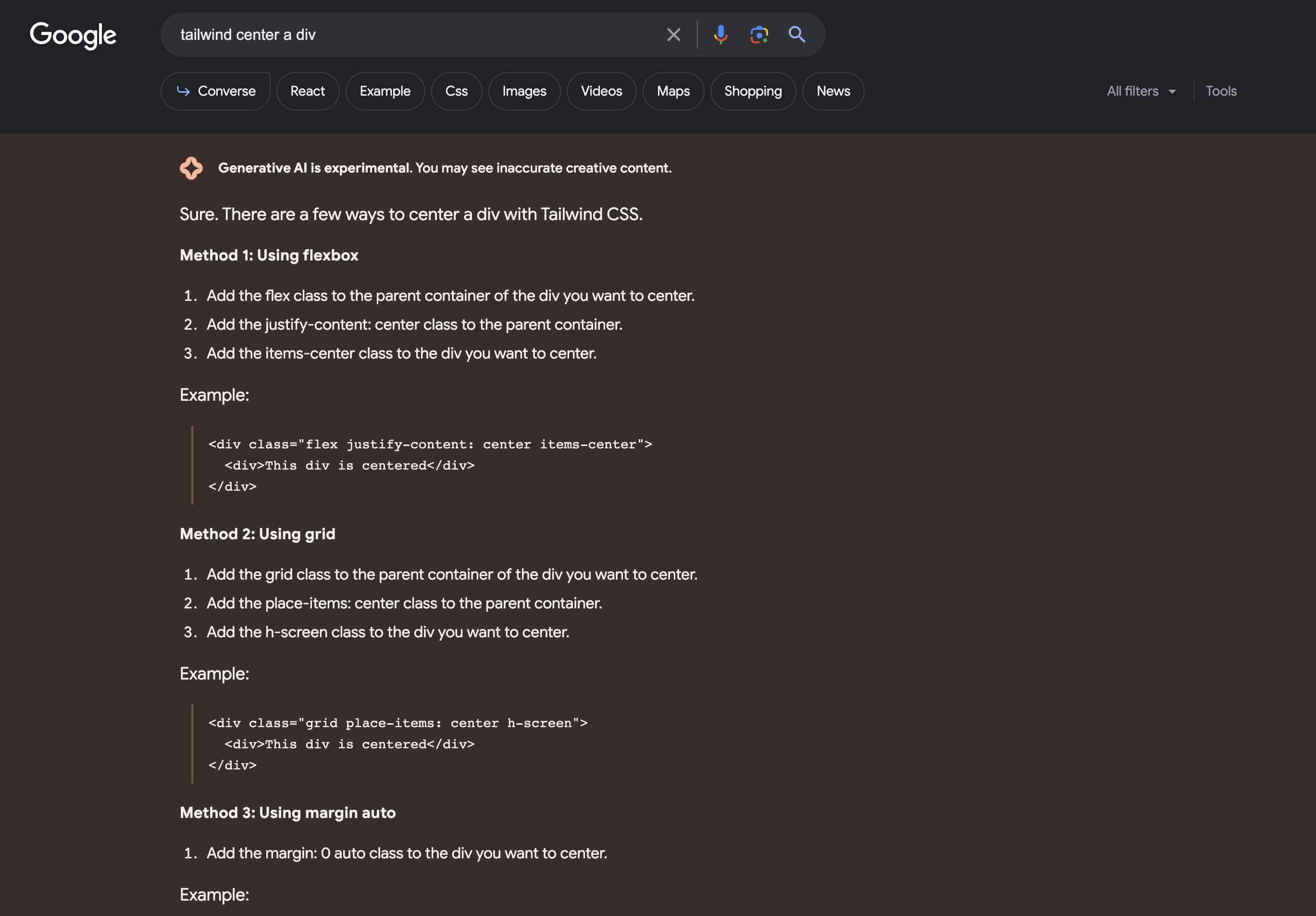This screenshot has height=916, width=1316.
Task: Click the flexbox code line with justify-content
Action: (x=430, y=444)
